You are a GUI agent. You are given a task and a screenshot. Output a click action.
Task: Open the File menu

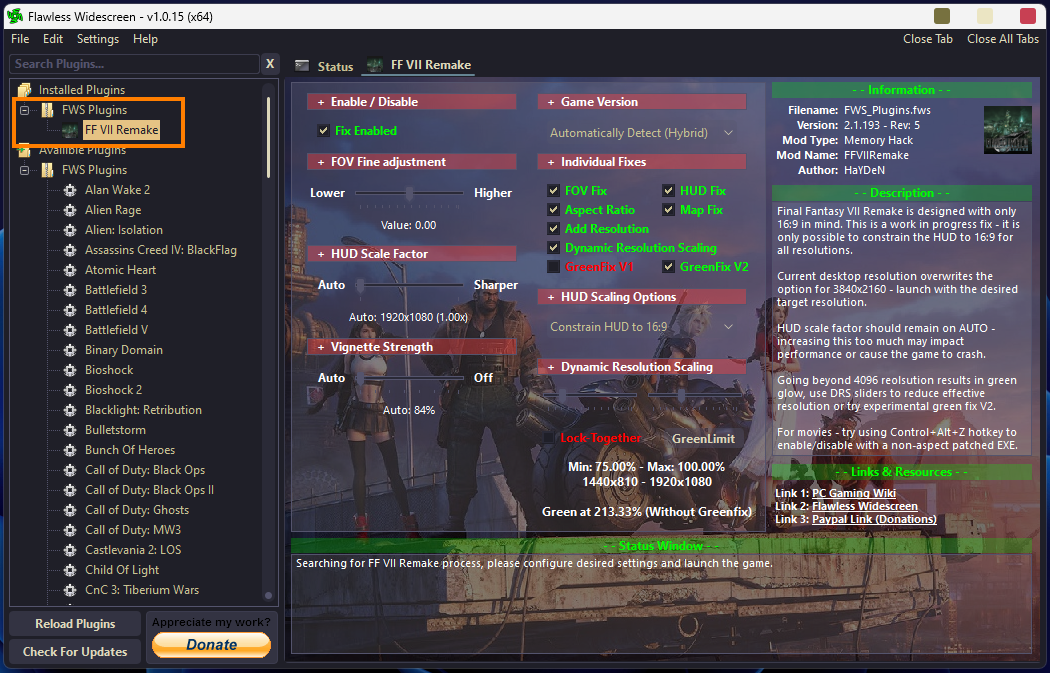pos(20,39)
